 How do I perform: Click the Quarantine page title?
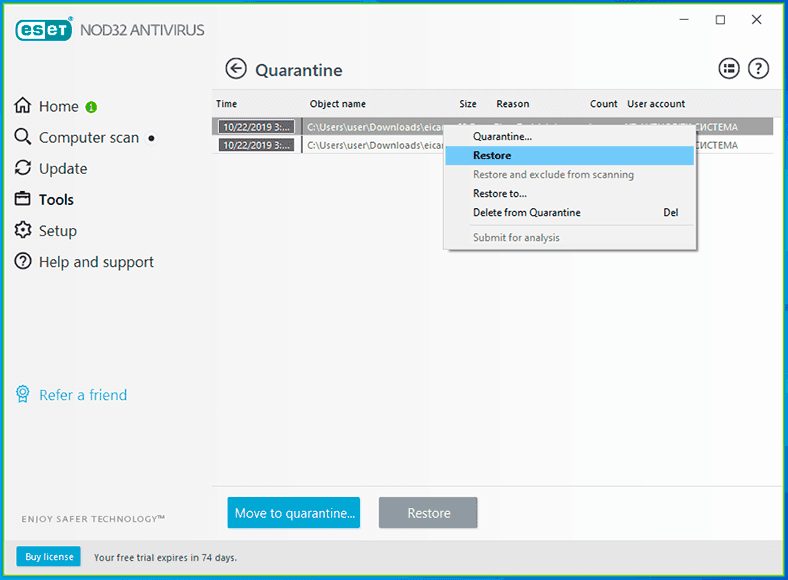coord(299,70)
